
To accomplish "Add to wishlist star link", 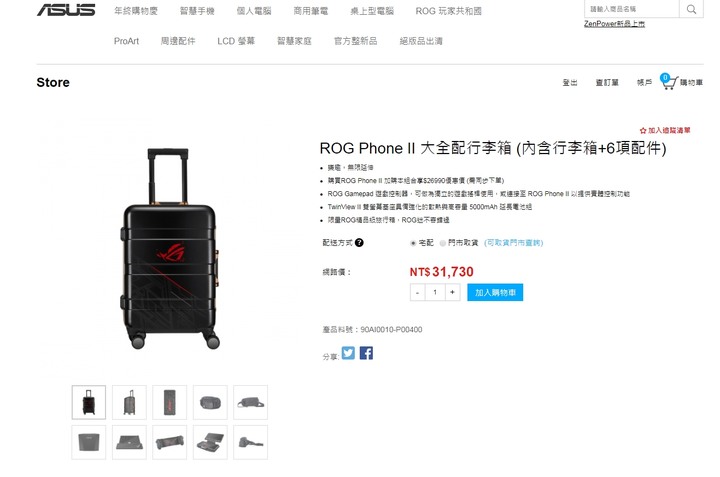I will [665, 130].
